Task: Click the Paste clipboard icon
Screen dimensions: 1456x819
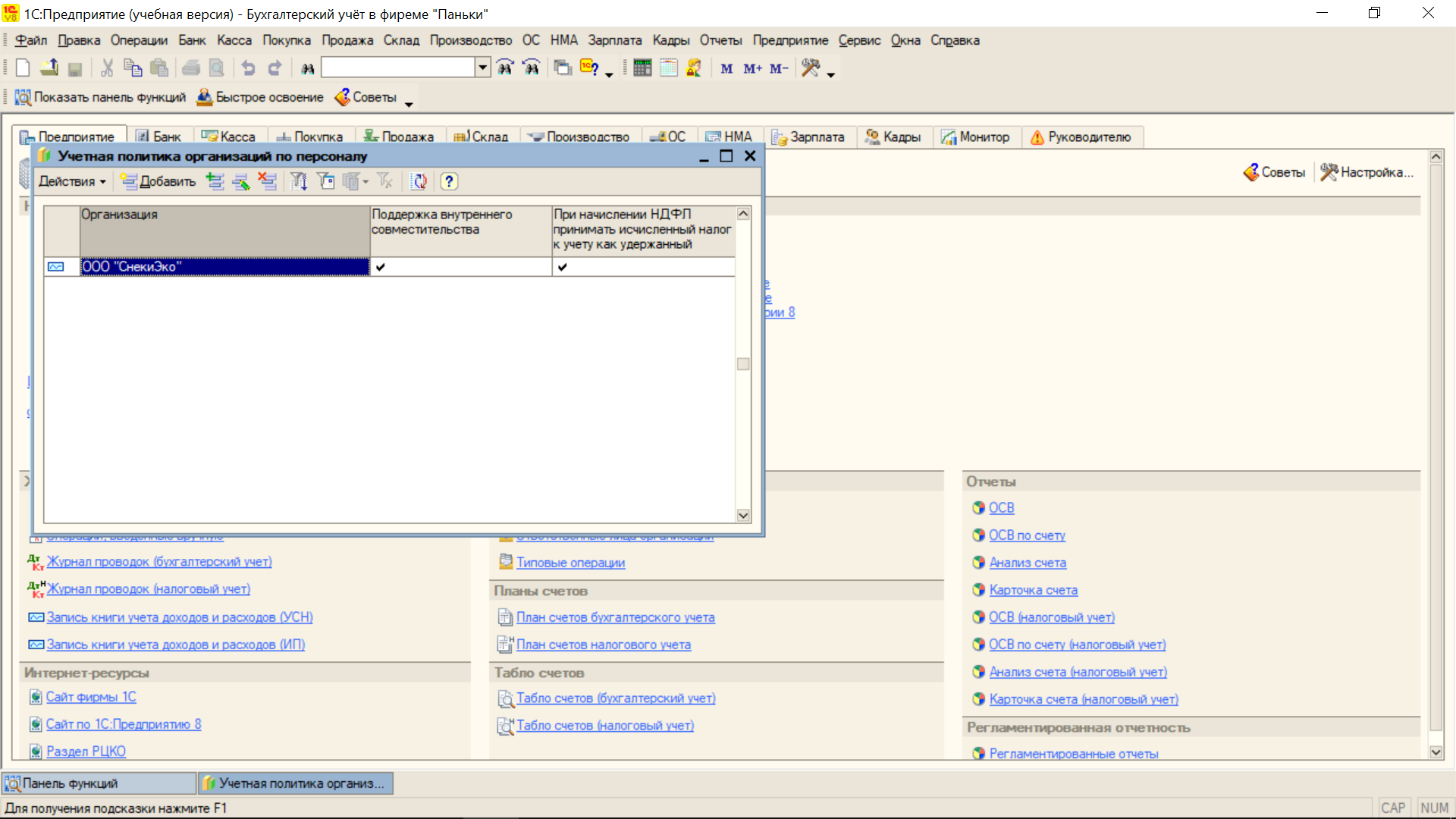Action: click(x=158, y=68)
